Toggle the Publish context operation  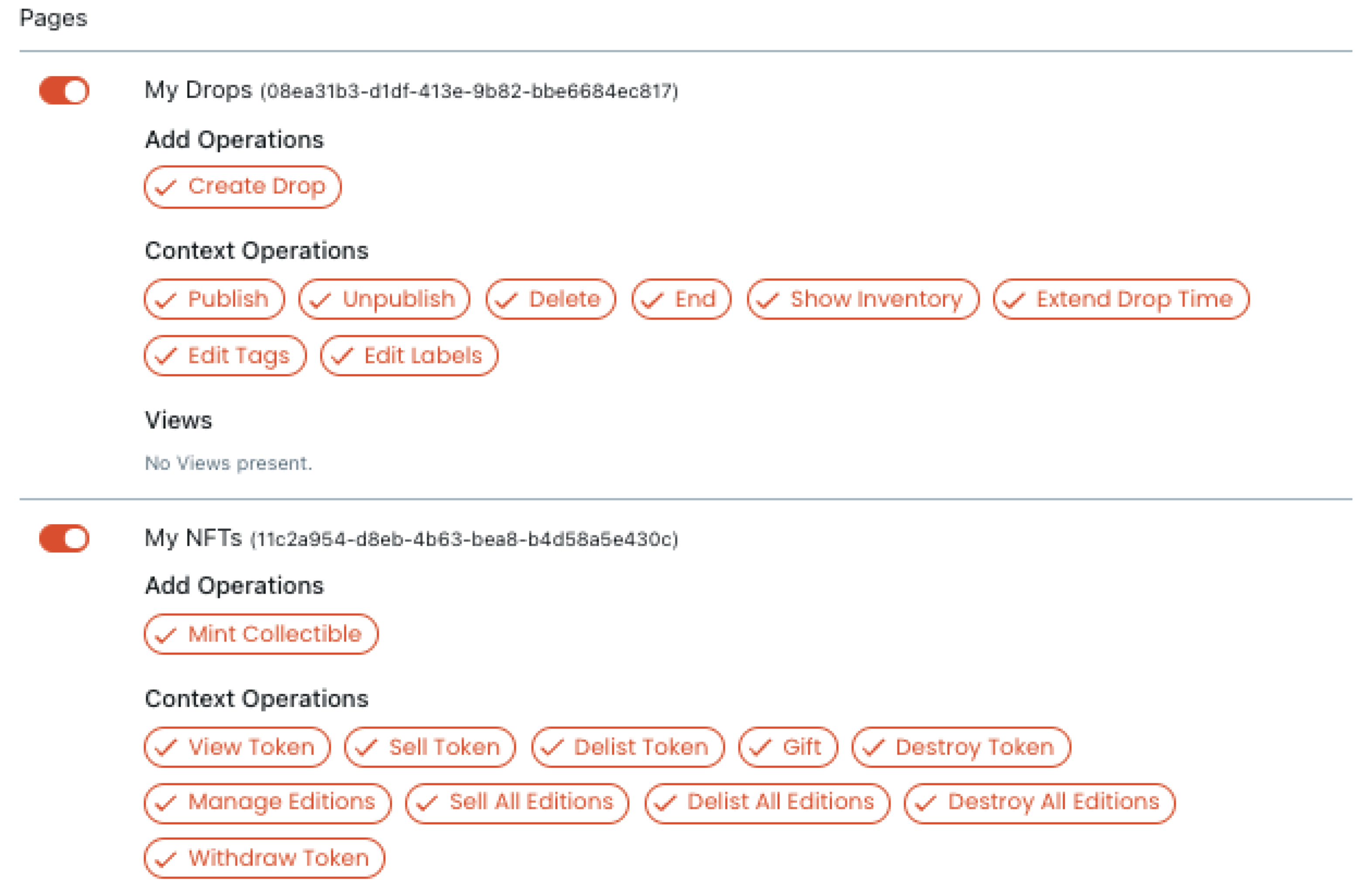tap(214, 298)
